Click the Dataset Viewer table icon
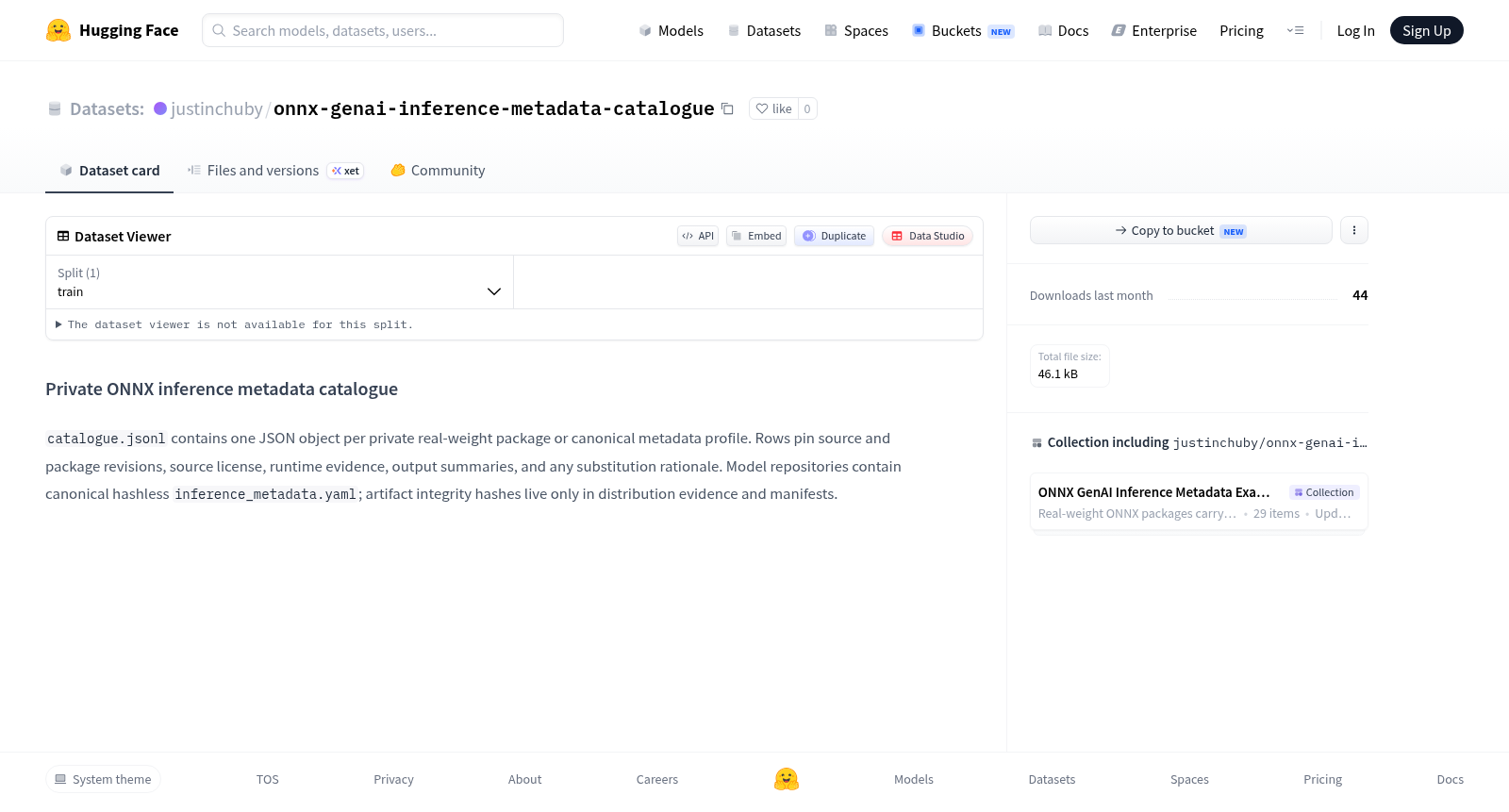Image resolution: width=1509 pixels, height=812 pixels. [x=63, y=236]
